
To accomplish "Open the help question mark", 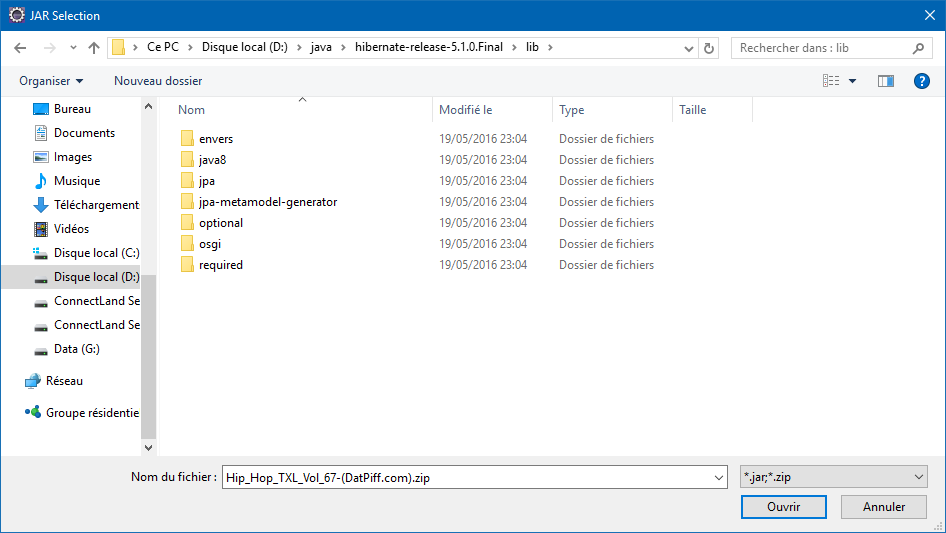I will coord(921,81).
